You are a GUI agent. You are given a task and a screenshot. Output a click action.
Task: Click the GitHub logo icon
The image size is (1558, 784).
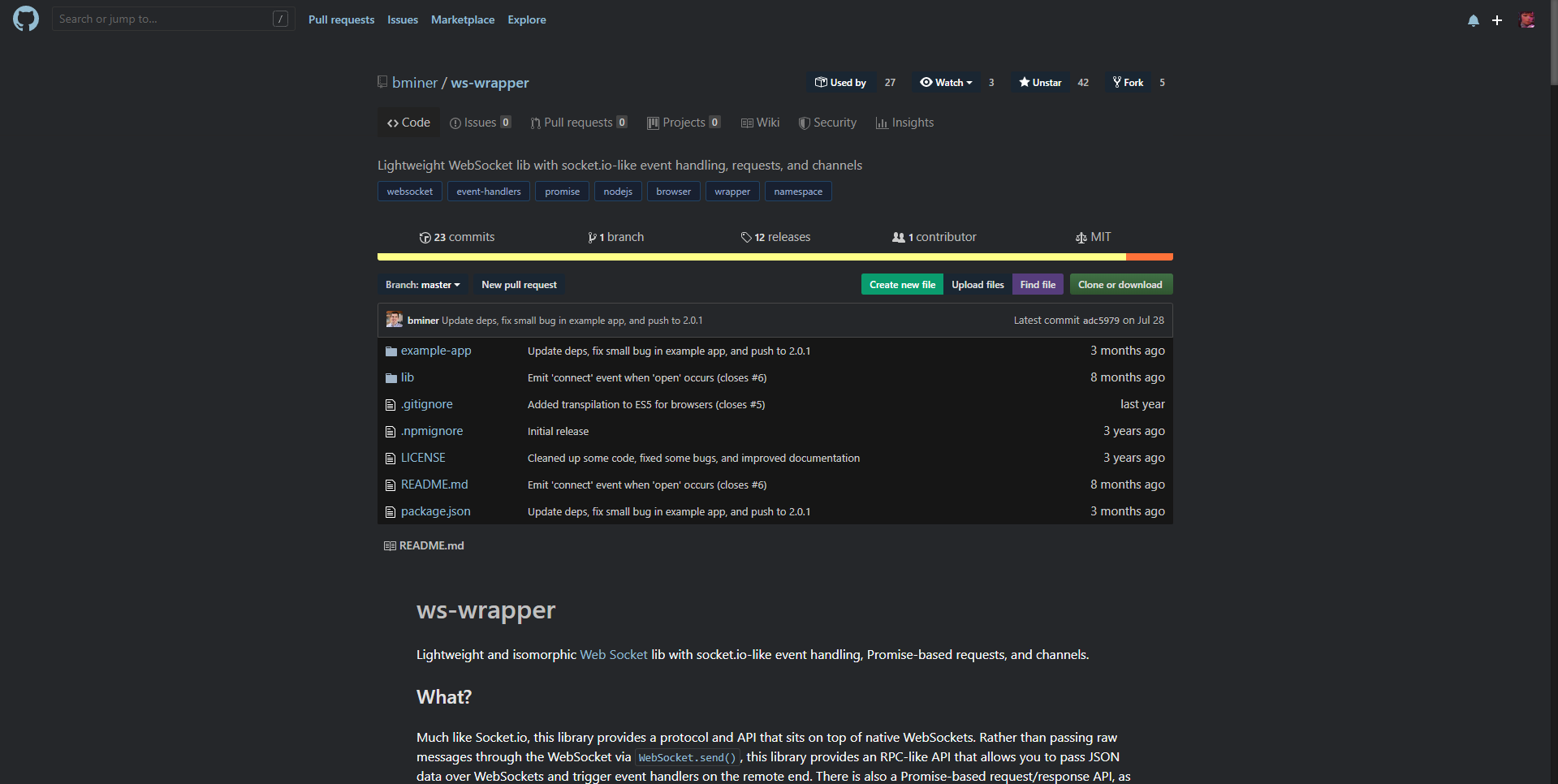coord(25,18)
